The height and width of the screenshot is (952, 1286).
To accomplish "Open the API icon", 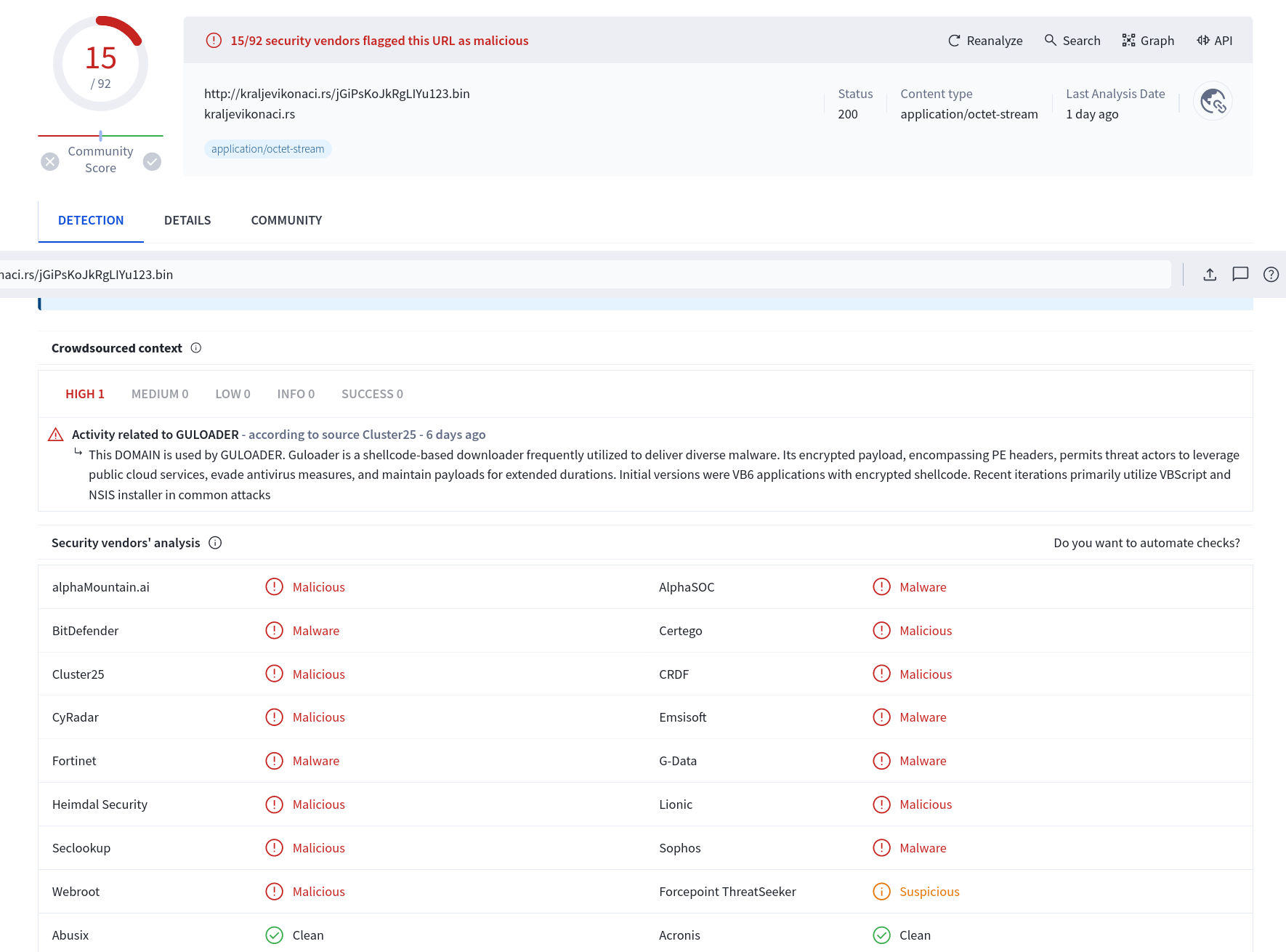I will coord(1203,41).
